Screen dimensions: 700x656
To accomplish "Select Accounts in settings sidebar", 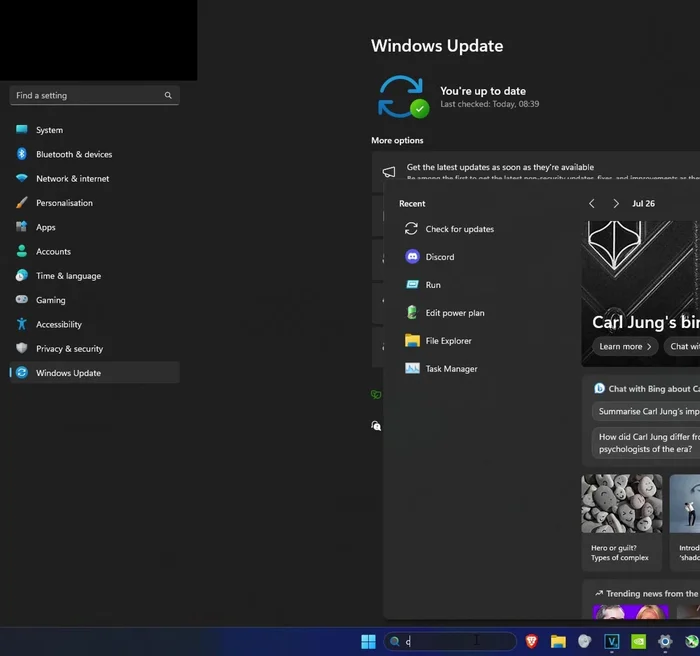I will pos(94,251).
